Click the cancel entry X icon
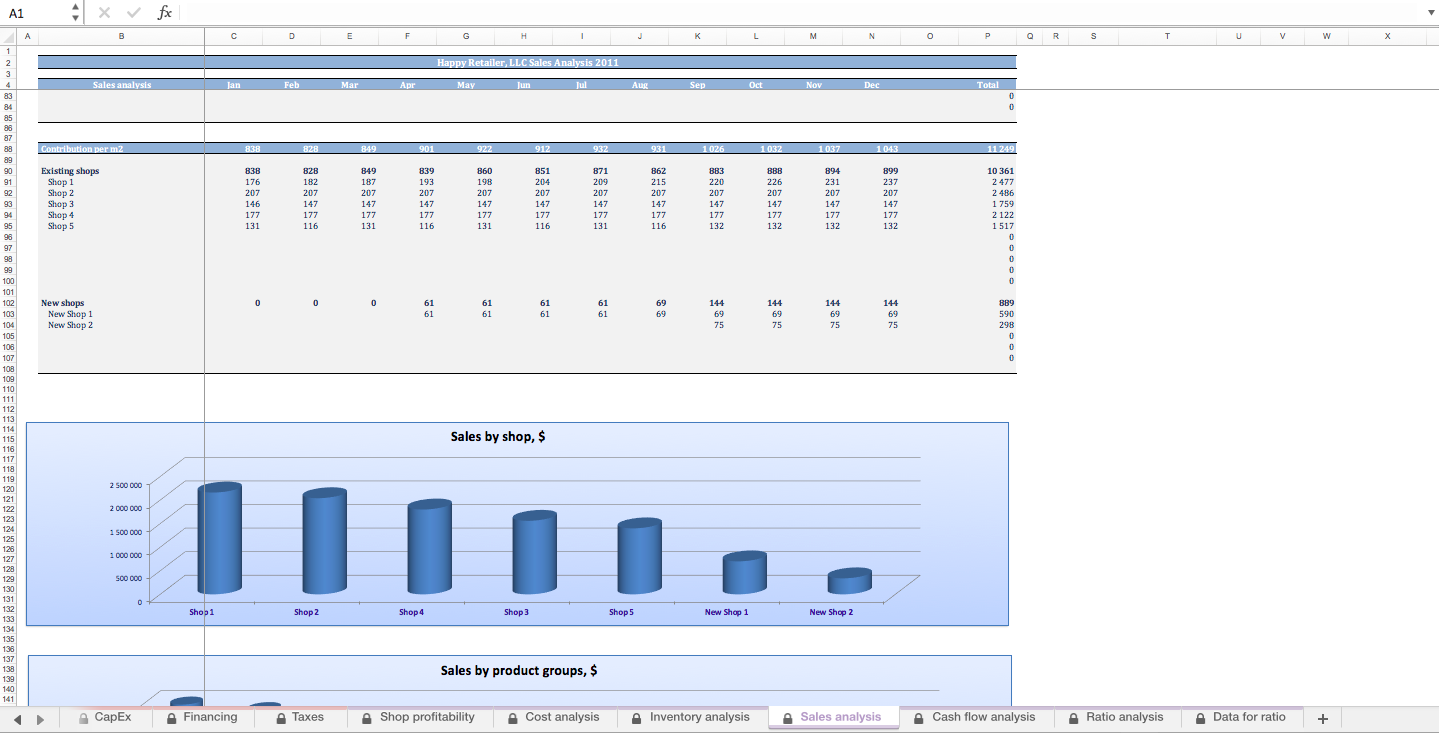Screen dimensions: 1439x733 105,12
